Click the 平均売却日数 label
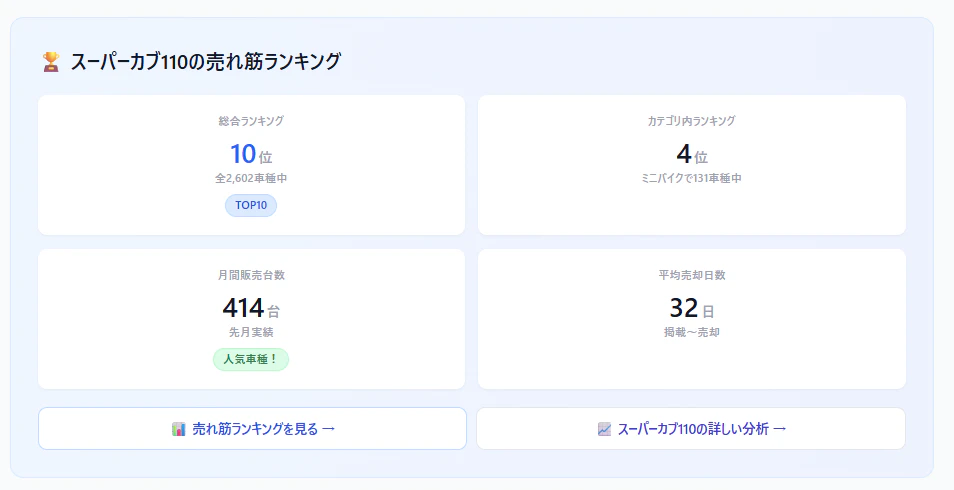 click(692, 275)
